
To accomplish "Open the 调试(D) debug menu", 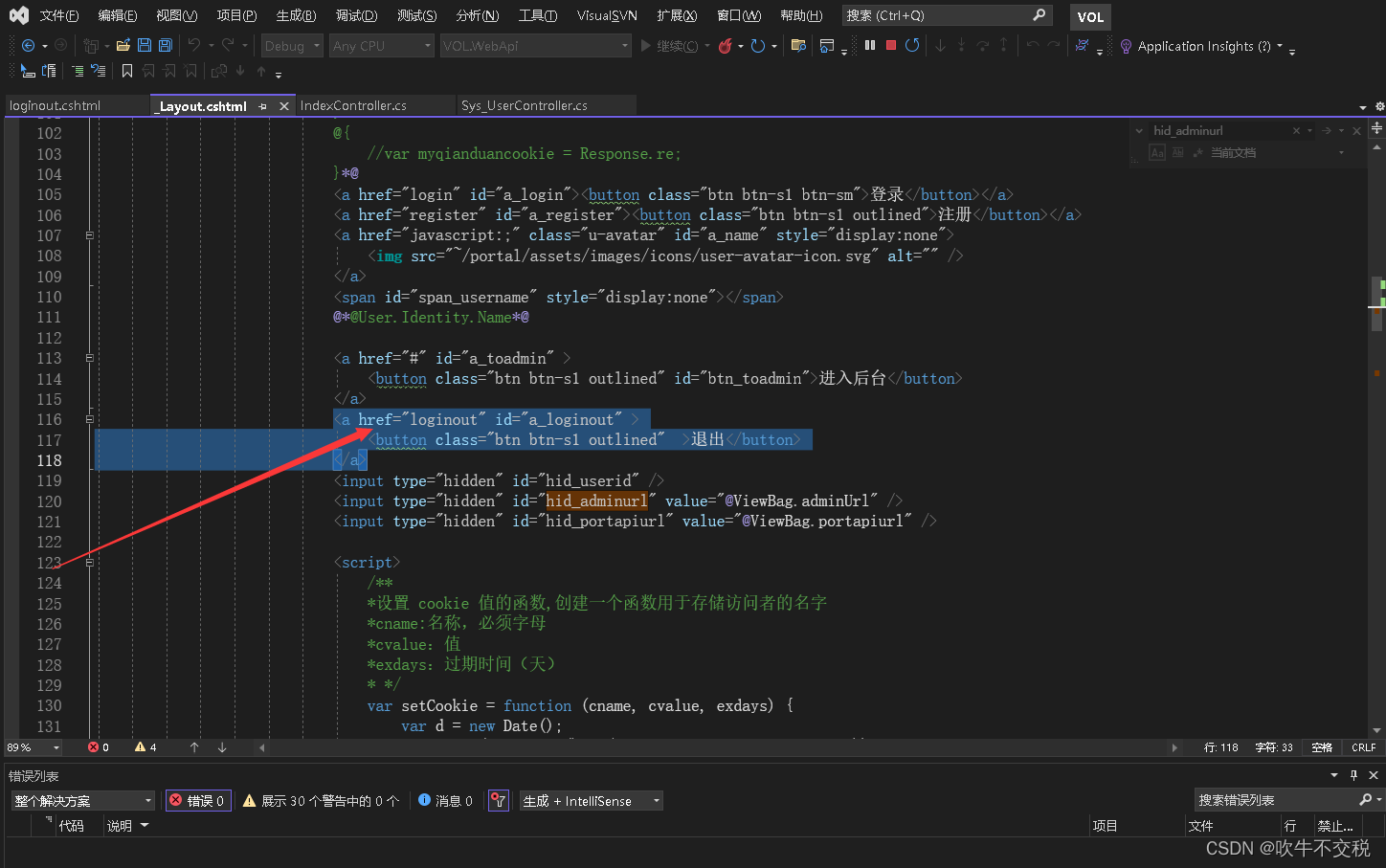I will [356, 15].
